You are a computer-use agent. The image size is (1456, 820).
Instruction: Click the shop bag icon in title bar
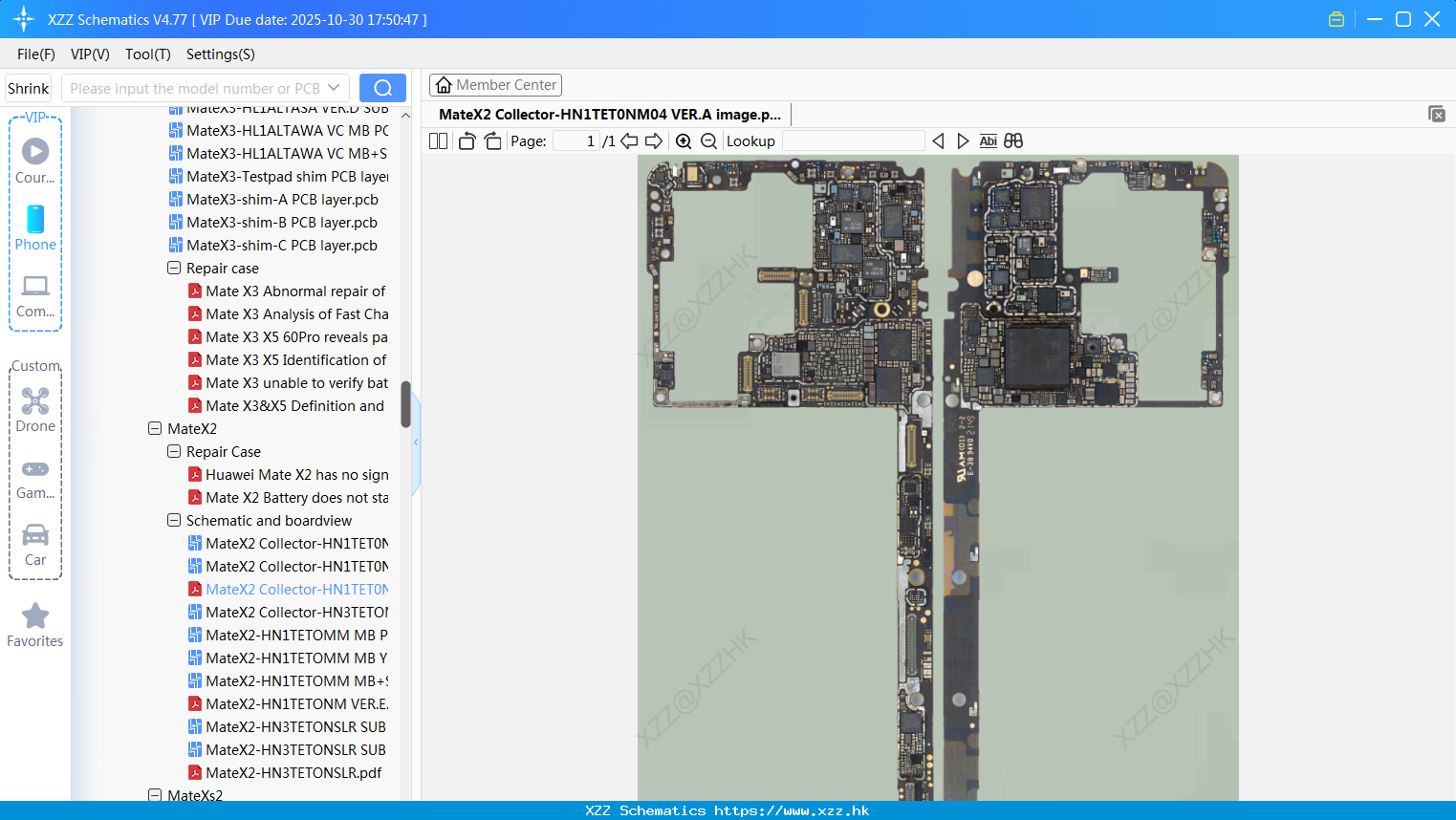click(x=1336, y=19)
